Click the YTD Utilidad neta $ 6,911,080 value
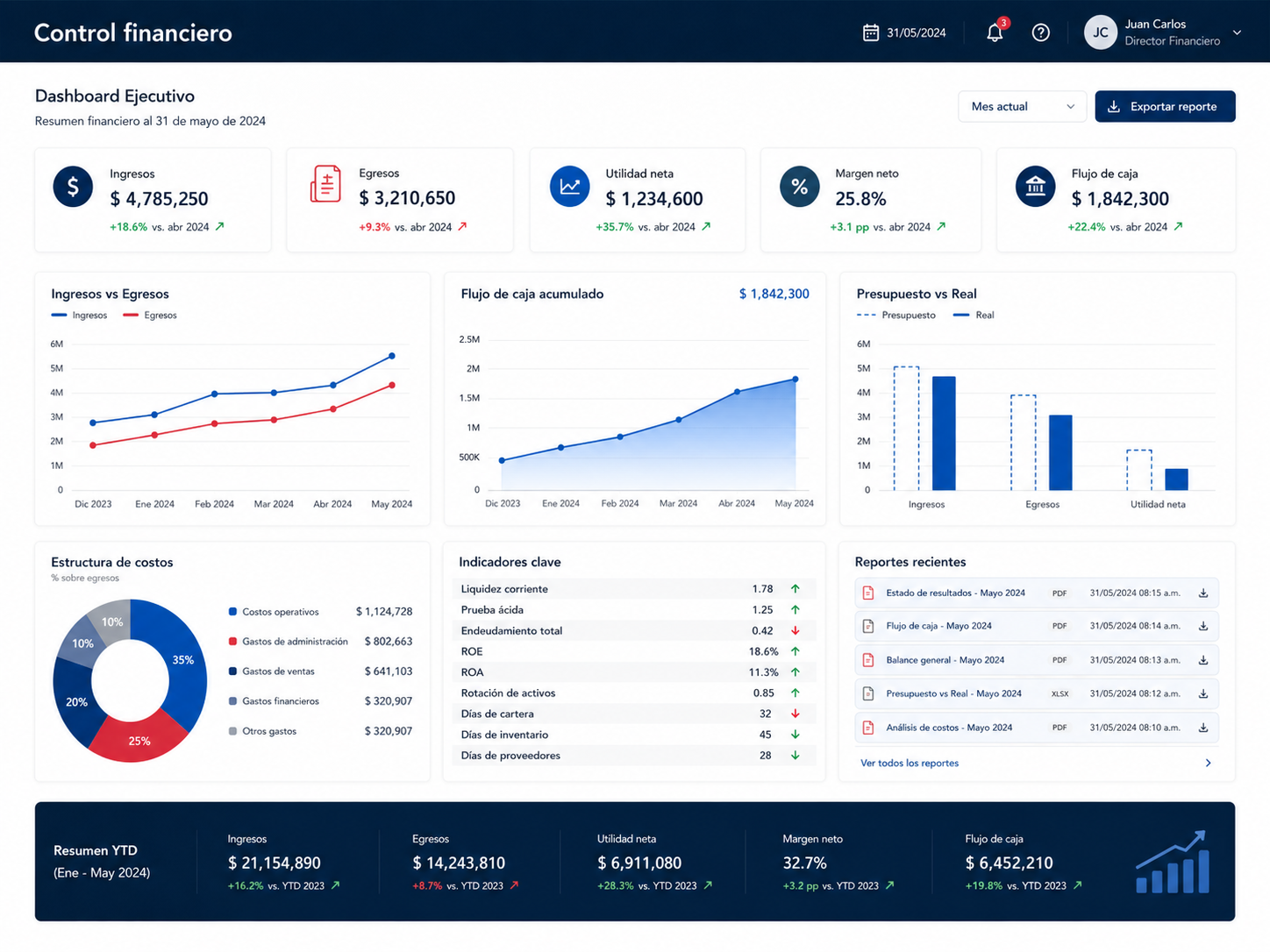 click(639, 863)
